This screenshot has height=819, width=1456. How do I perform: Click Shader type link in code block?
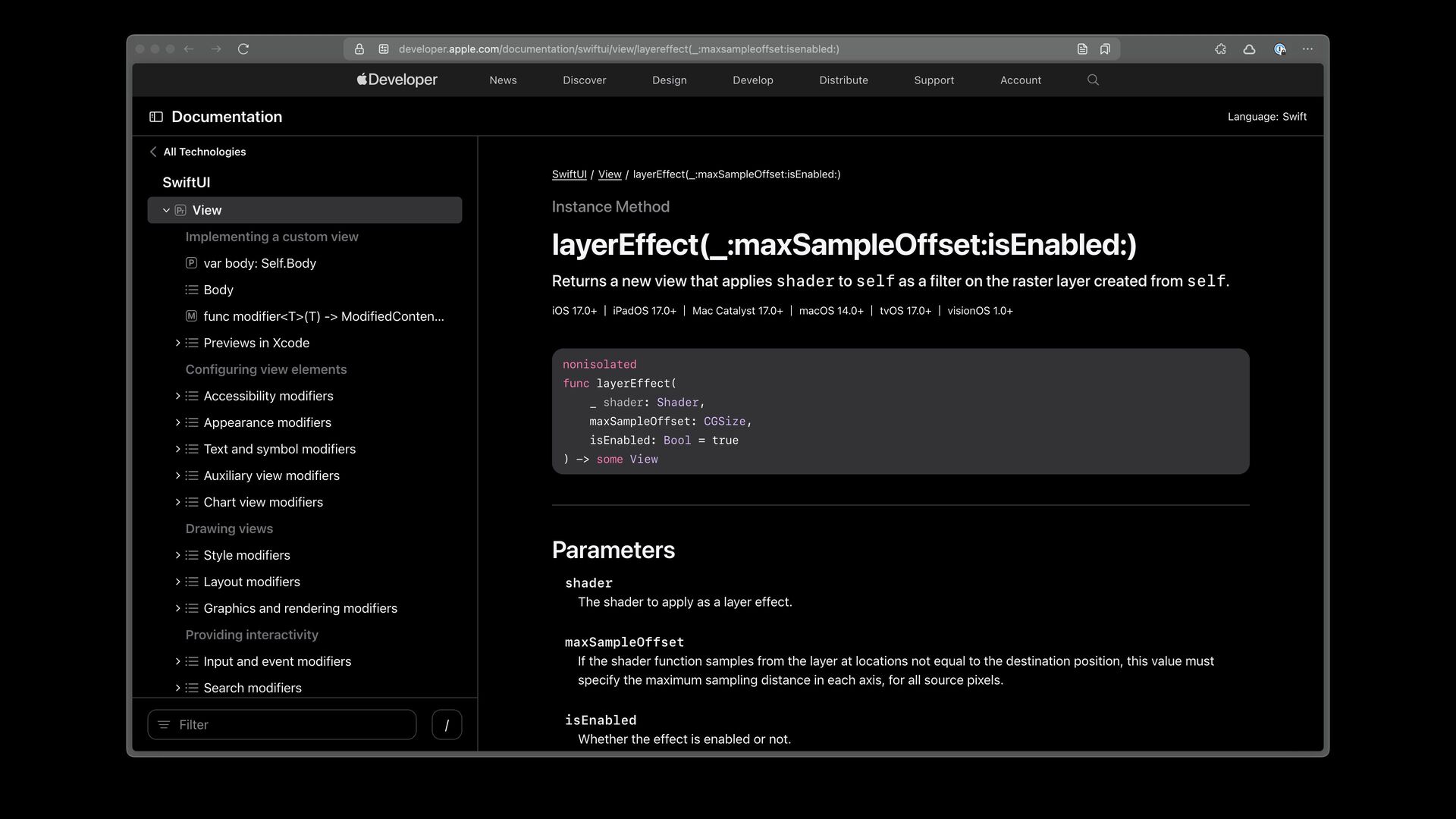pos(677,403)
